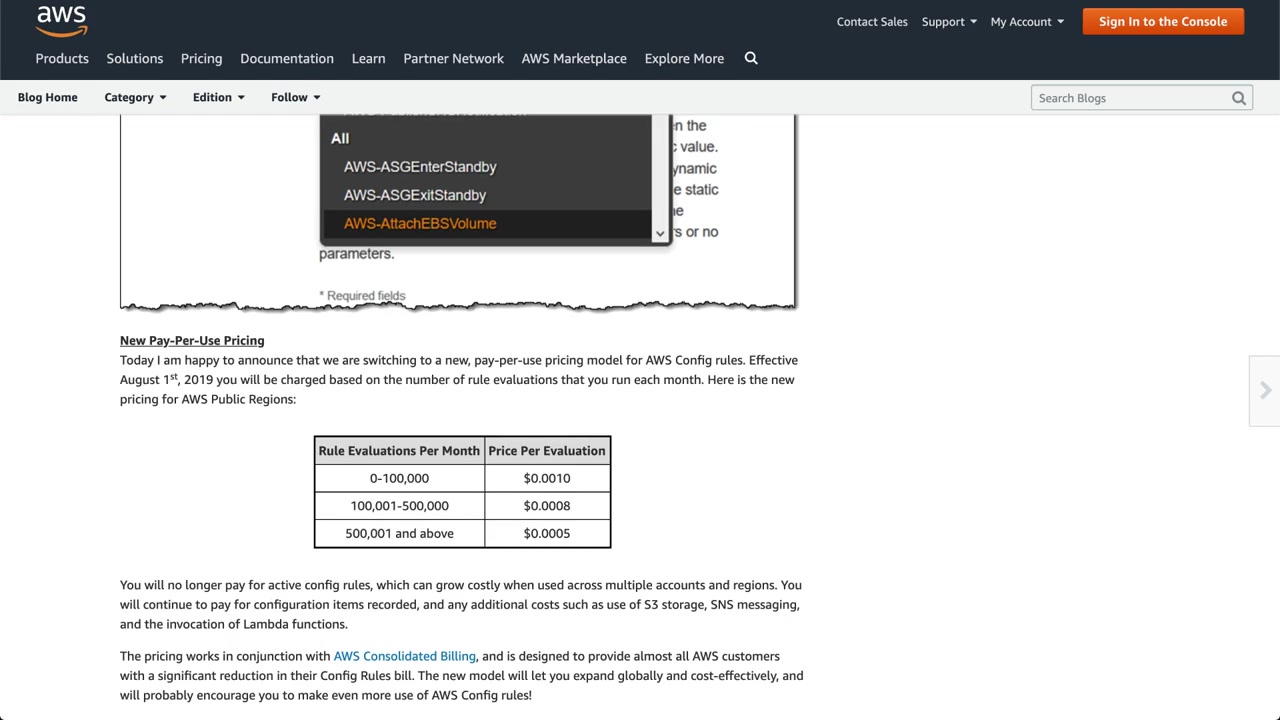Click the New Pay-Per-Use Pricing heading
The height and width of the screenshot is (720, 1280).
tap(192, 340)
